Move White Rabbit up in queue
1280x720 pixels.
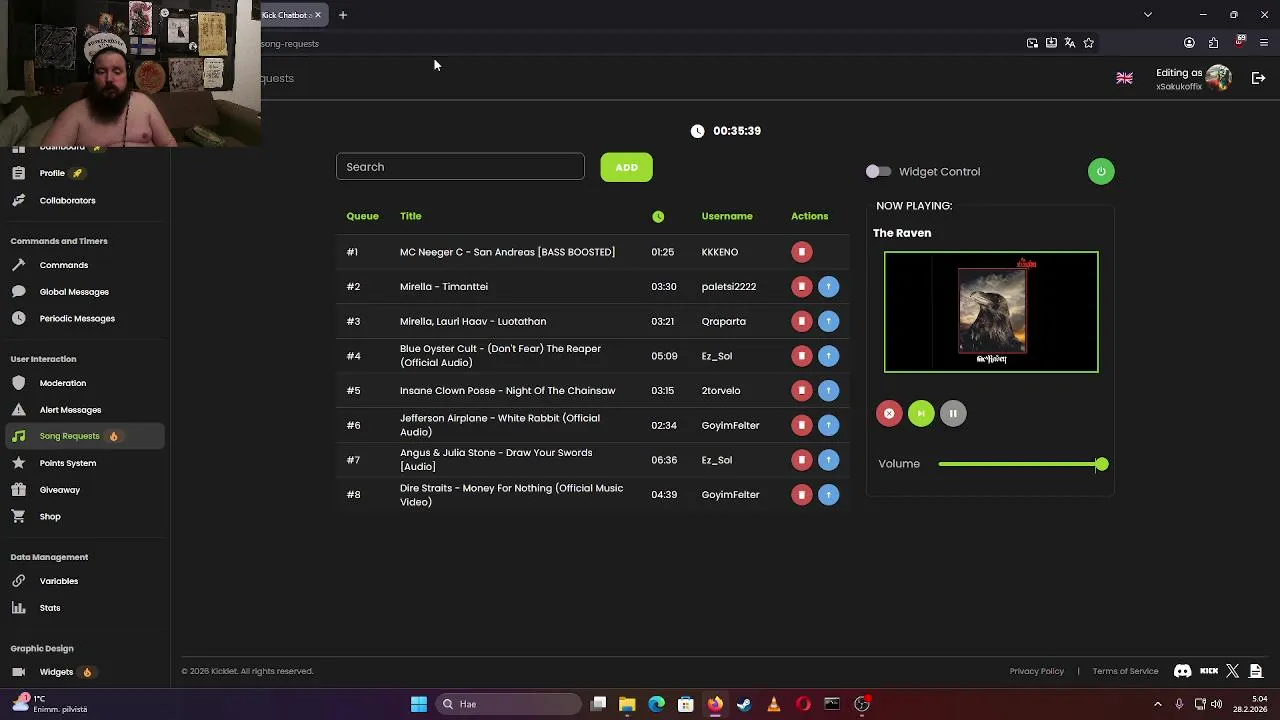pyautogui.click(x=828, y=425)
